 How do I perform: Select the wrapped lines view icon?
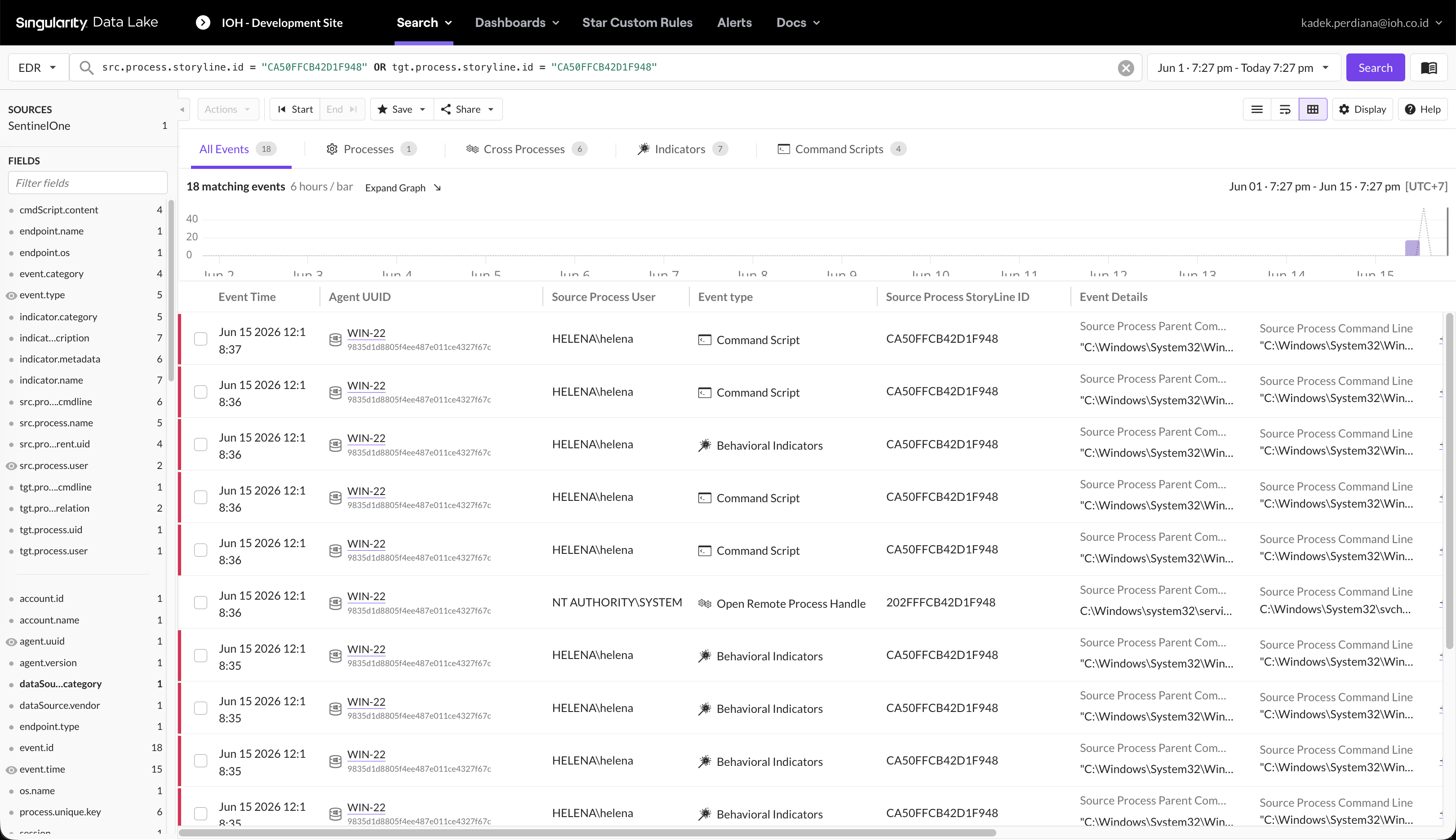tap(1285, 110)
